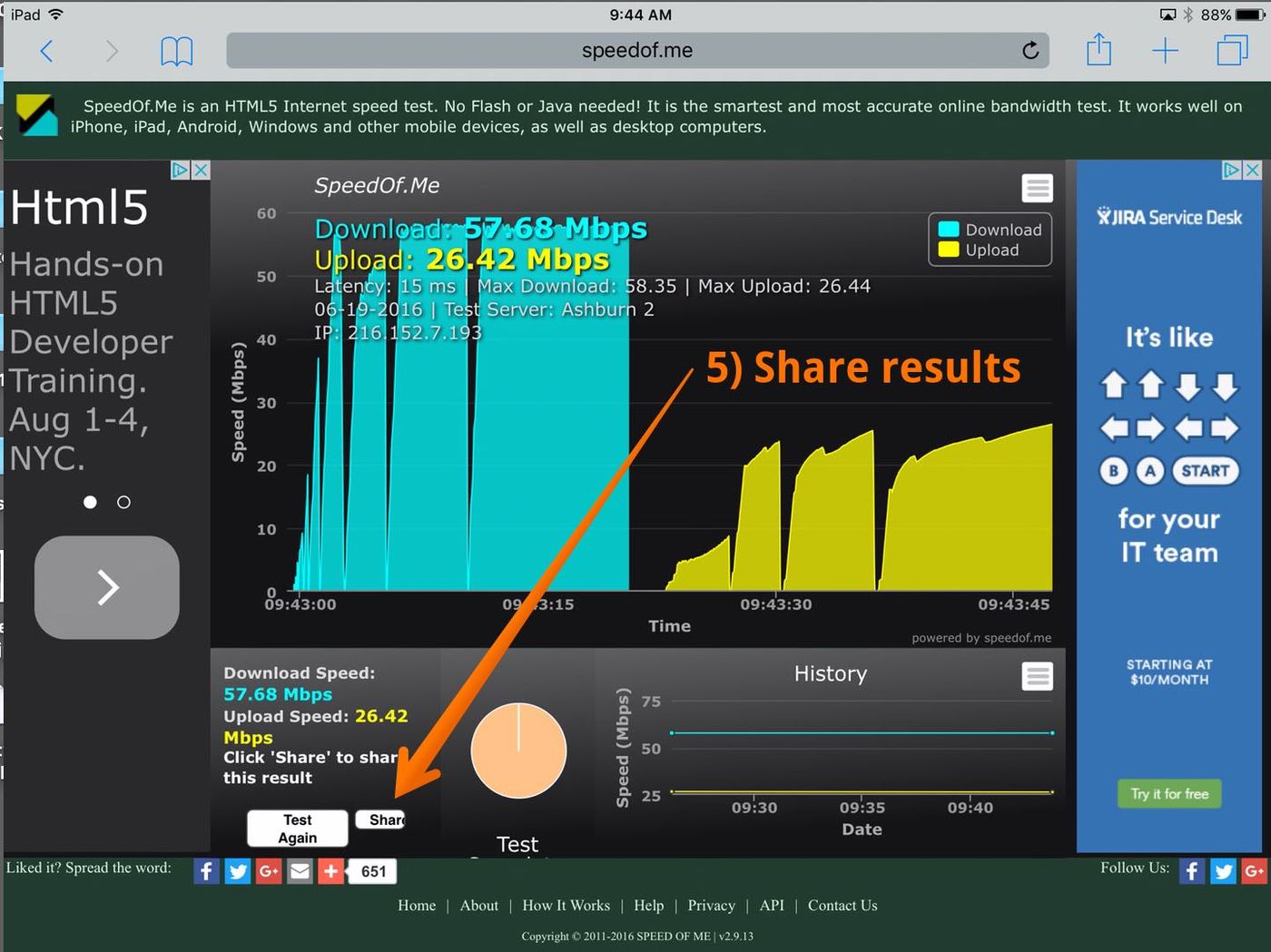Open the Privacy footer link
Screen dimensions: 1271x952
(x=711, y=906)
